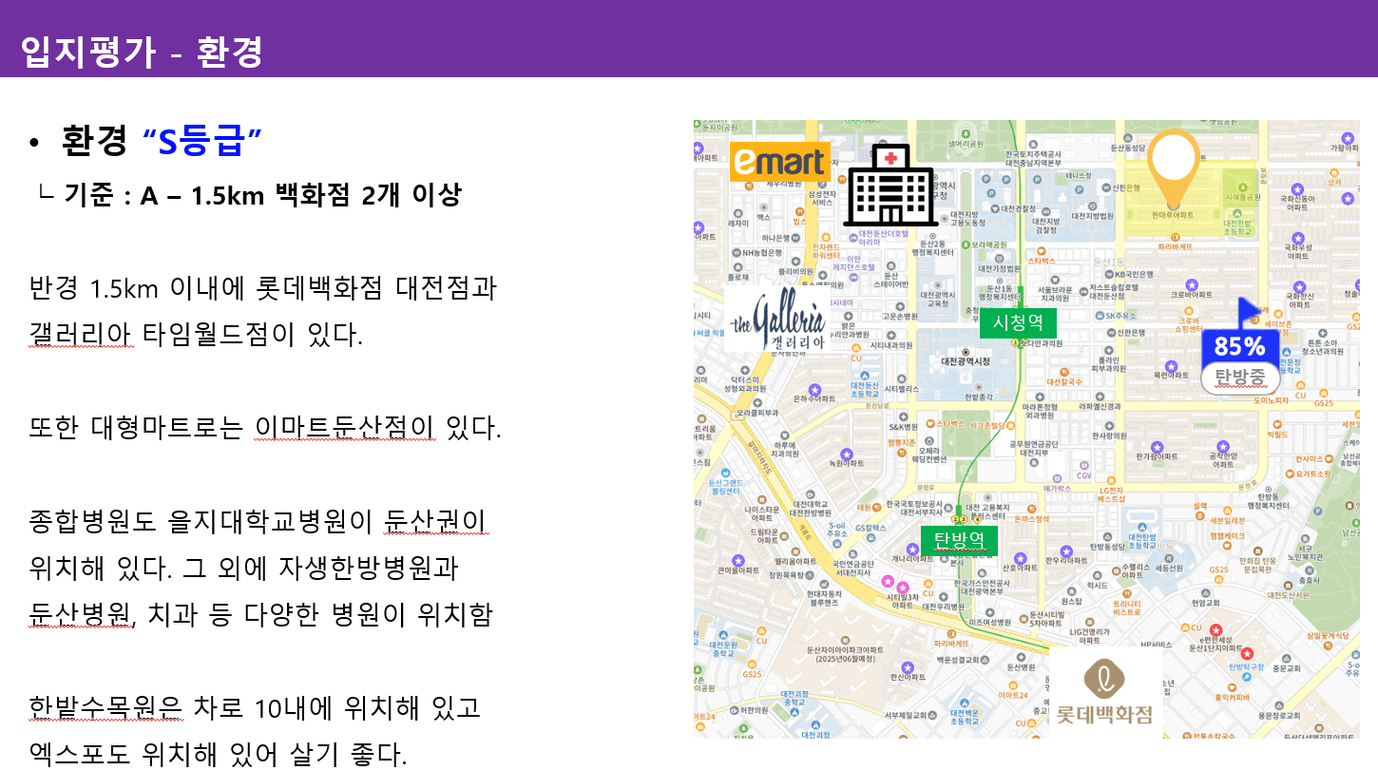
Task: Click the line 갤러리아 타임월드점이 있다.
Action: coord(196,335)
